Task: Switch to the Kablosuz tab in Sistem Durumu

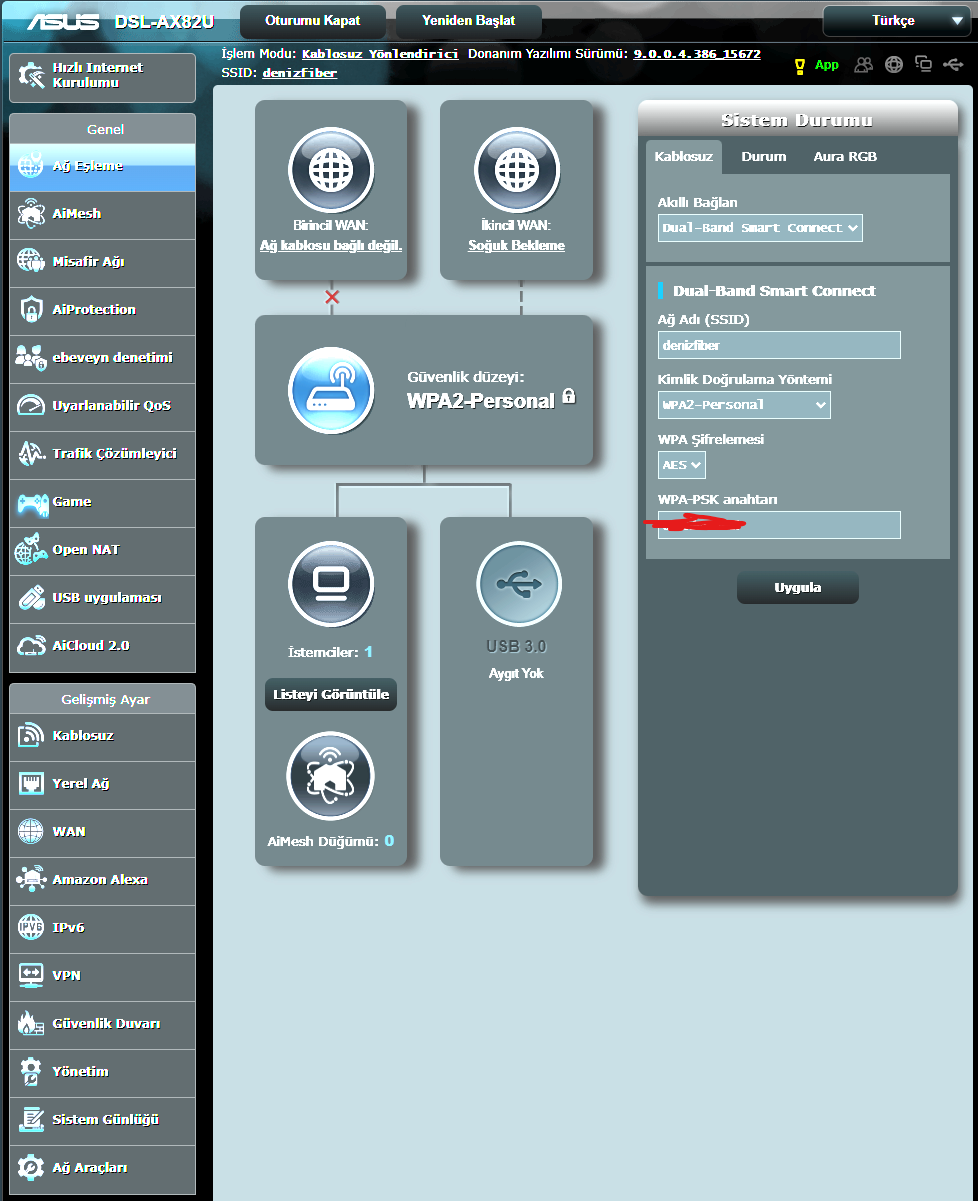Action: (684, 157)
